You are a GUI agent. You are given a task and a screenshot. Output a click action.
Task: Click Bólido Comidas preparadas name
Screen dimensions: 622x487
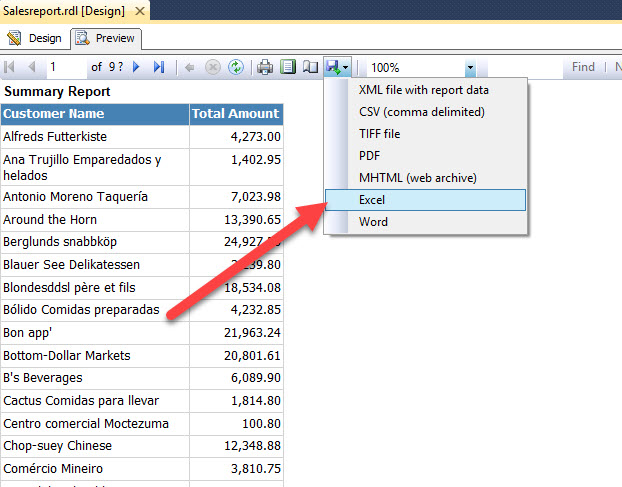pyautogui.click(x=81, y=310)
